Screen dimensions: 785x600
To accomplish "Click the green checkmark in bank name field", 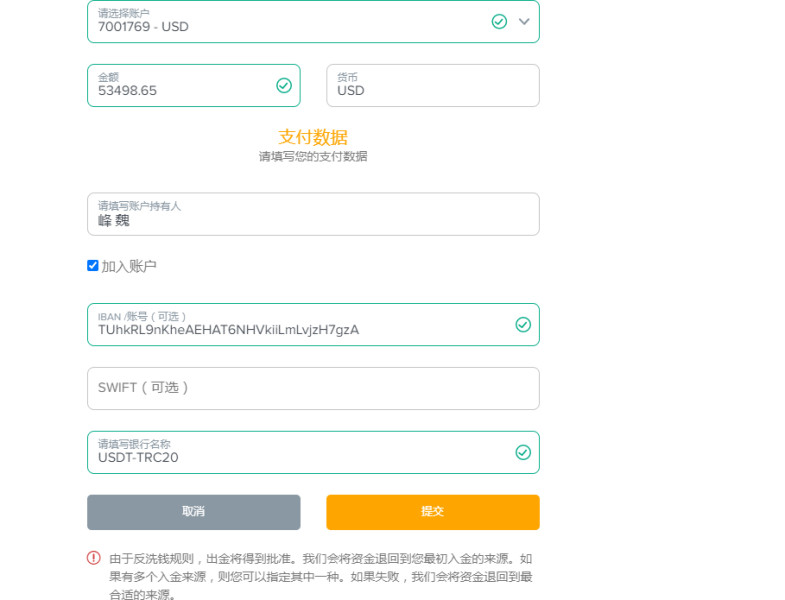I will [523, 452].
